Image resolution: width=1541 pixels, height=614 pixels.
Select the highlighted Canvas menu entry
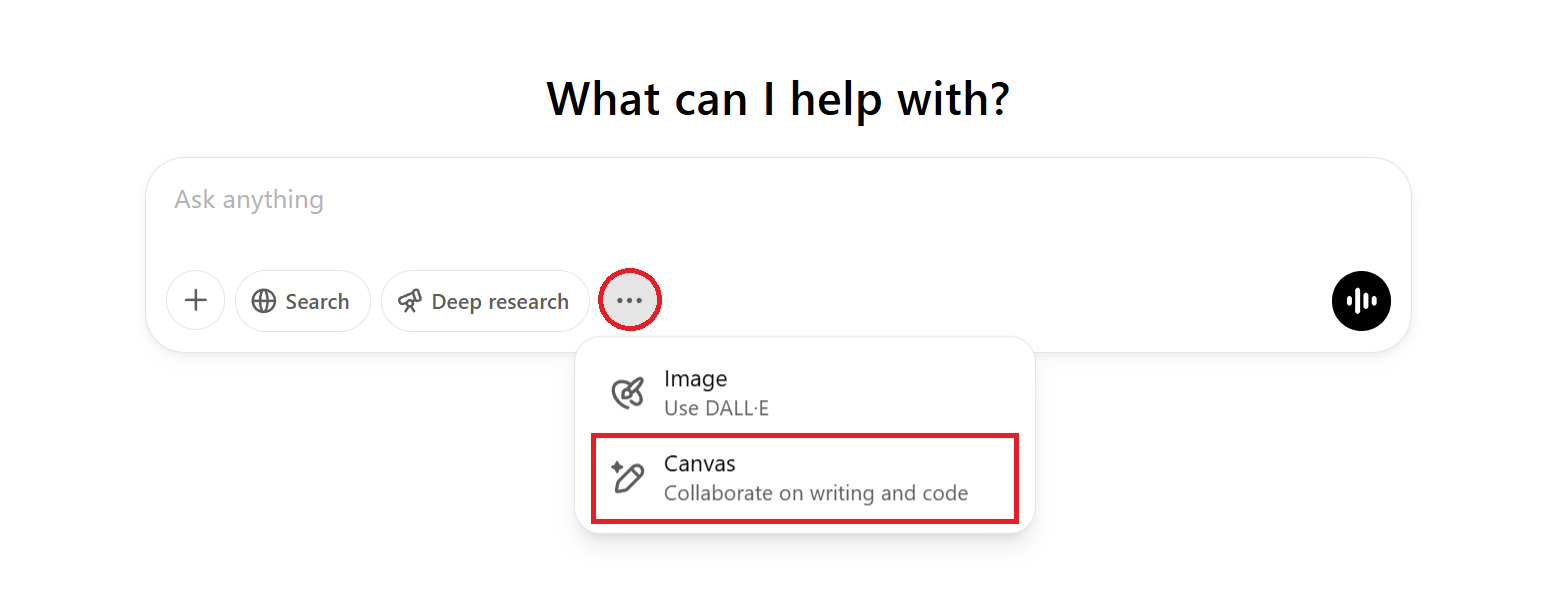pos(804,477)
